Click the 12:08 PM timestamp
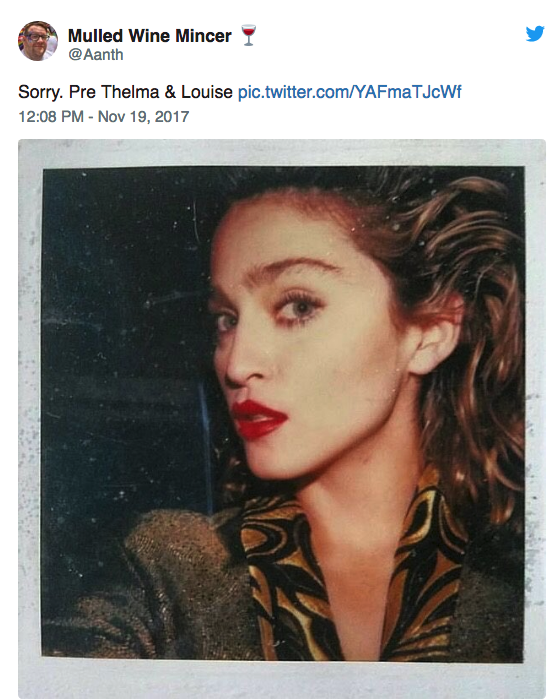 pyautogui.click(x=50, y=117)
